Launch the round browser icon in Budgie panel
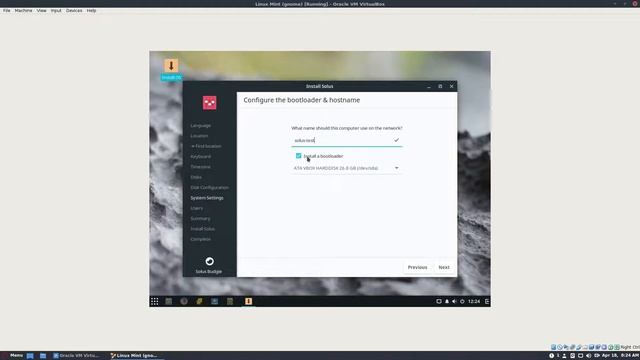640x360 pixels. [184, 301]
